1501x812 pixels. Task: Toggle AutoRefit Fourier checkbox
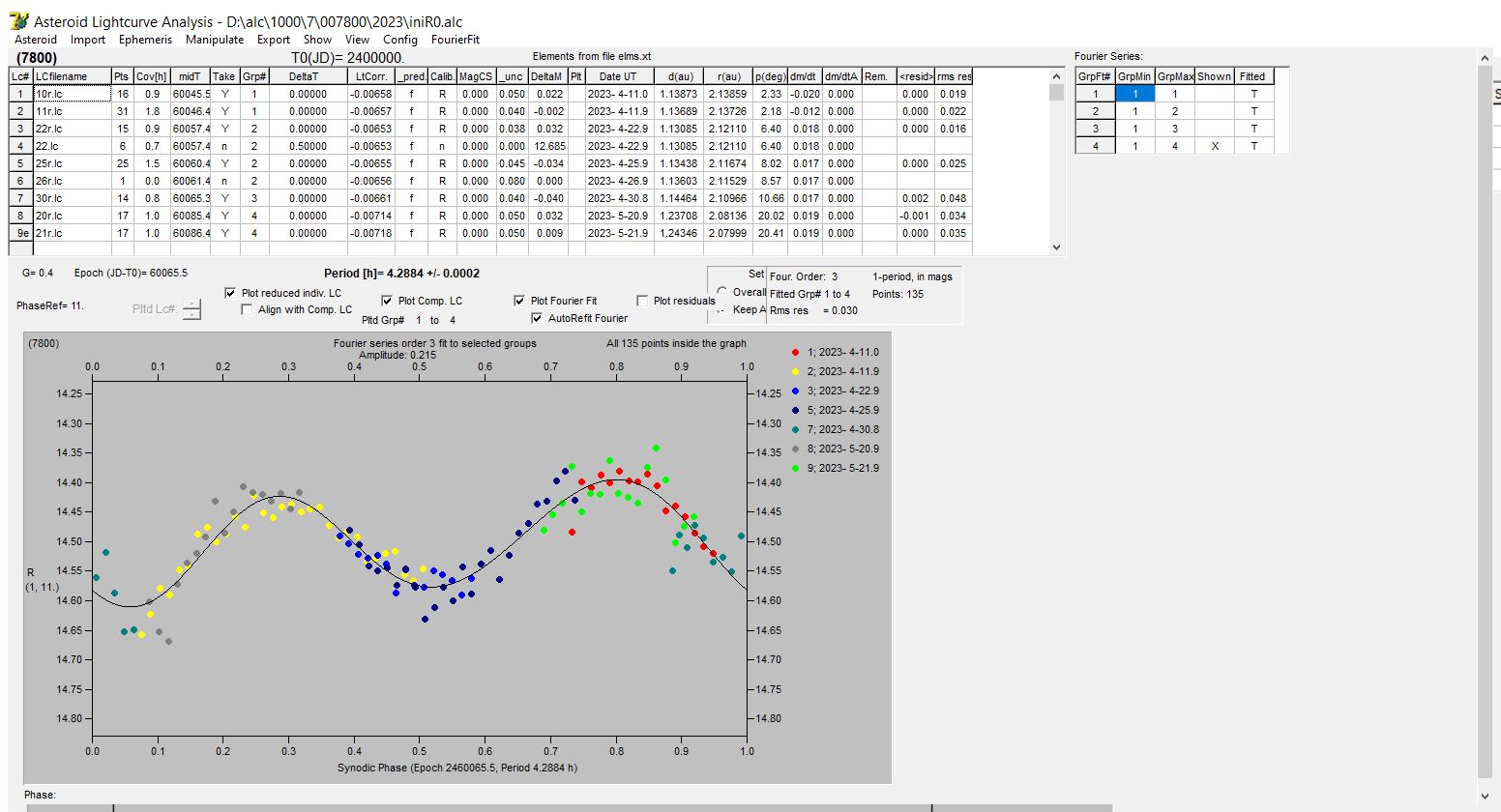pyautogui.click(x=537, y=318)
